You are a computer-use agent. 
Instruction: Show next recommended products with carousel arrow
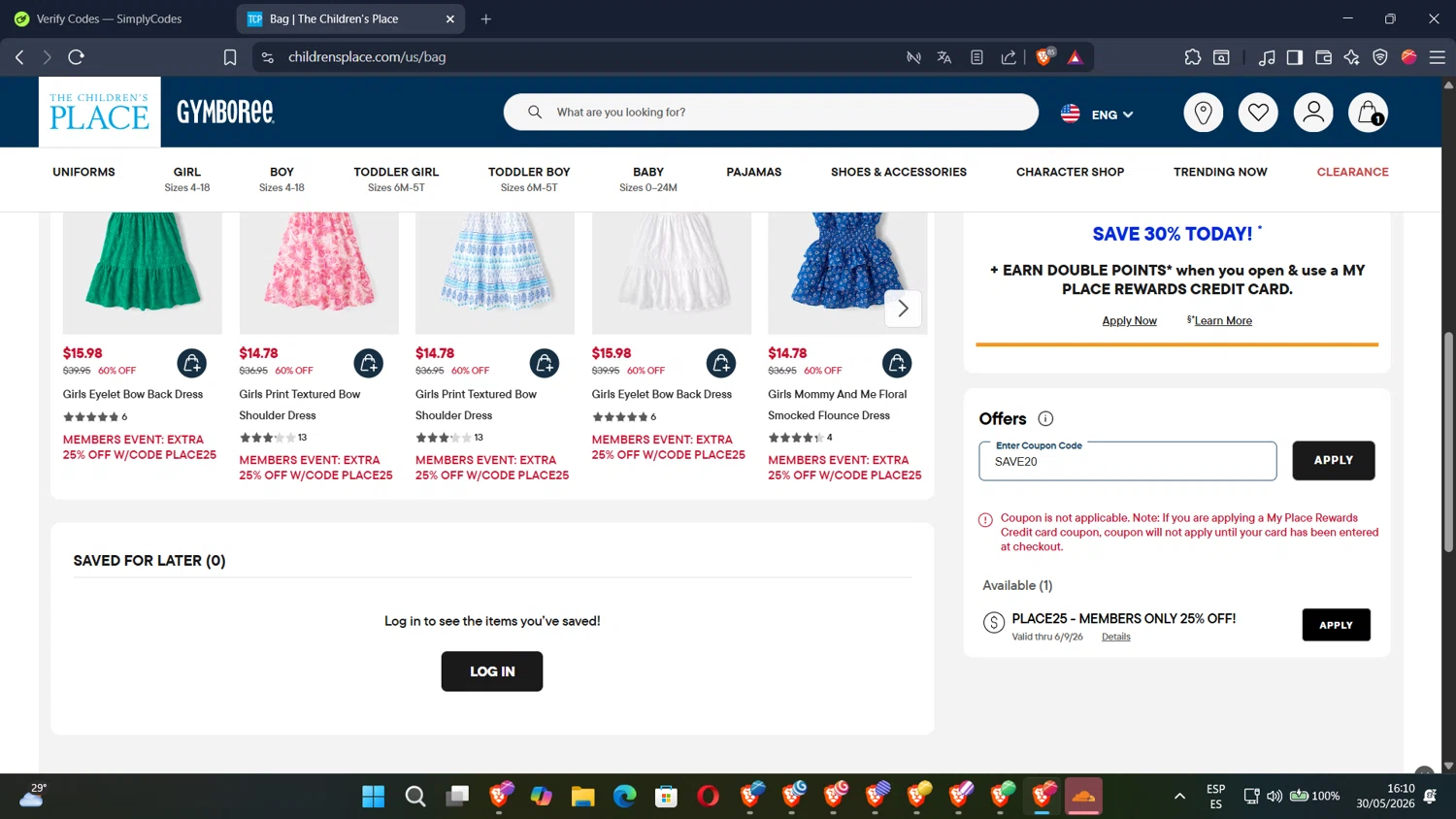(903, 309)
